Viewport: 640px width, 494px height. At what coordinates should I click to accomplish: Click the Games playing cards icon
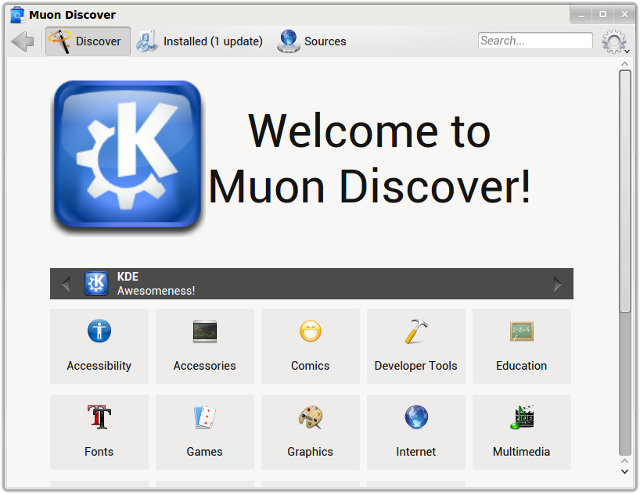[x=205, y=417]
